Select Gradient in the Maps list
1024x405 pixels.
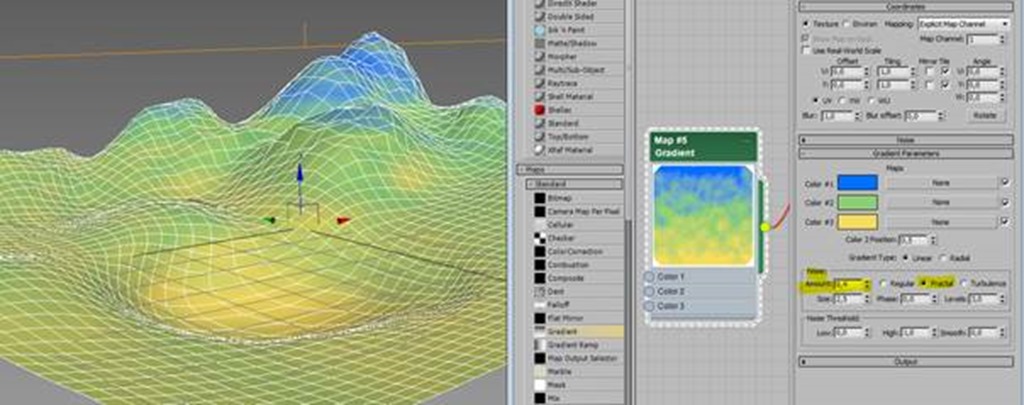click(x=566, y=330)
